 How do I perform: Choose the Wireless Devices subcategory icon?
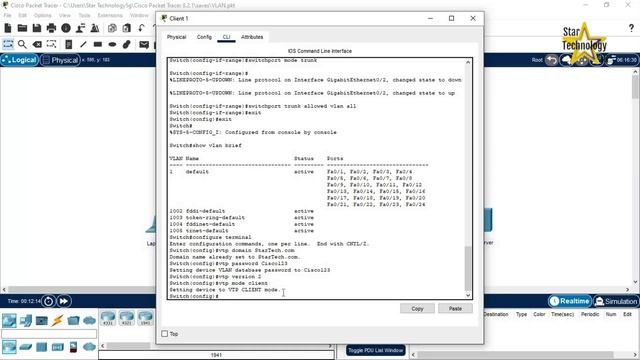pyautogui.click(x=57, y=347)
